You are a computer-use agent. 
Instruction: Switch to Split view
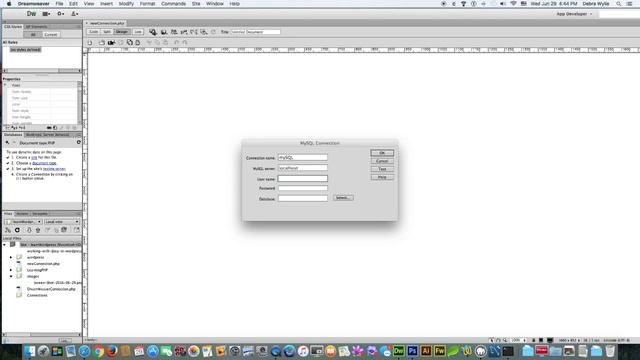107,32
